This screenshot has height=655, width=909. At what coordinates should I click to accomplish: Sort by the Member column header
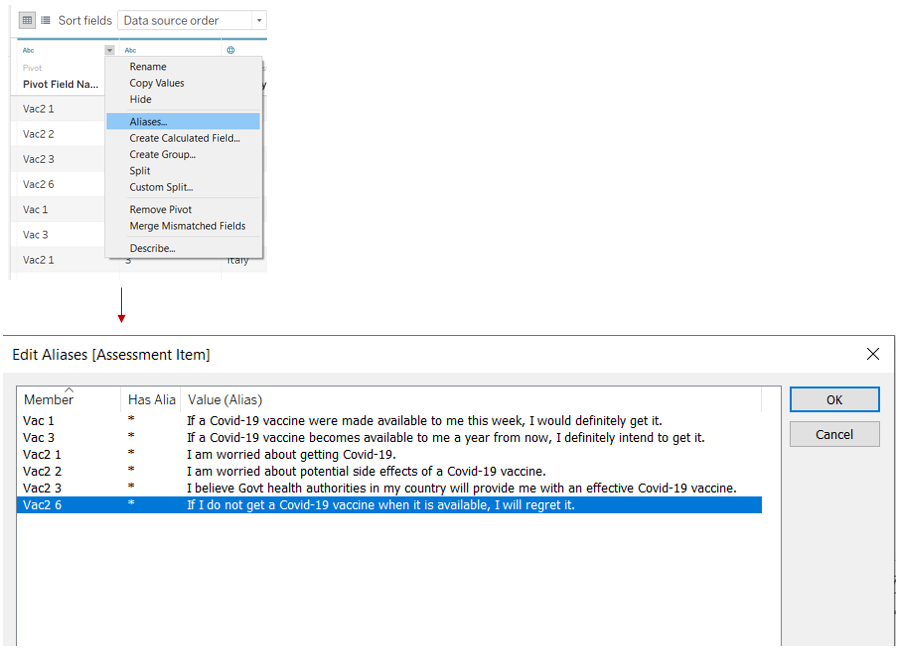[48, 400]
